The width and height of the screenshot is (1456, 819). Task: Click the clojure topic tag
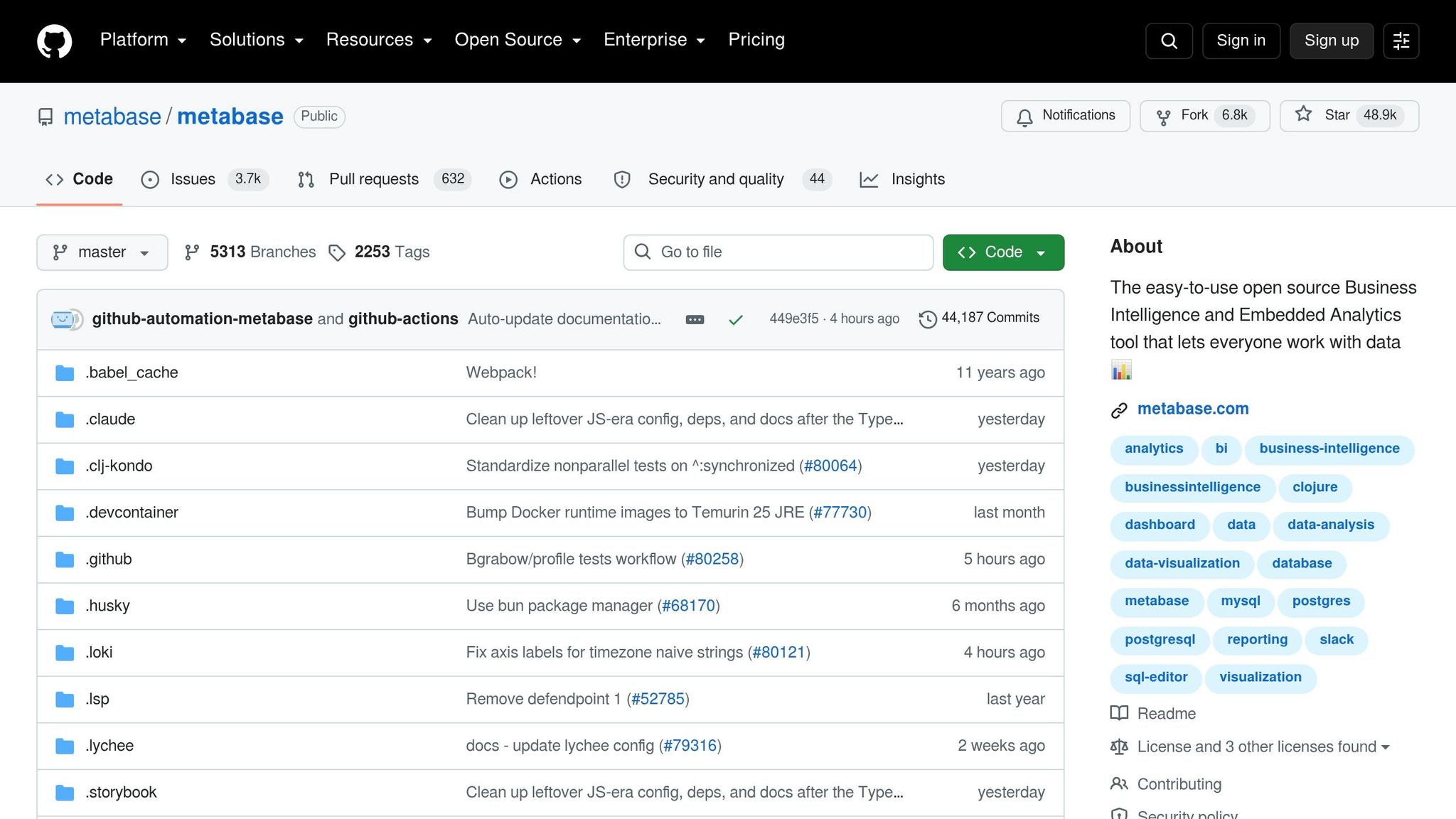pyautogui.click(x=1315, y=487)
